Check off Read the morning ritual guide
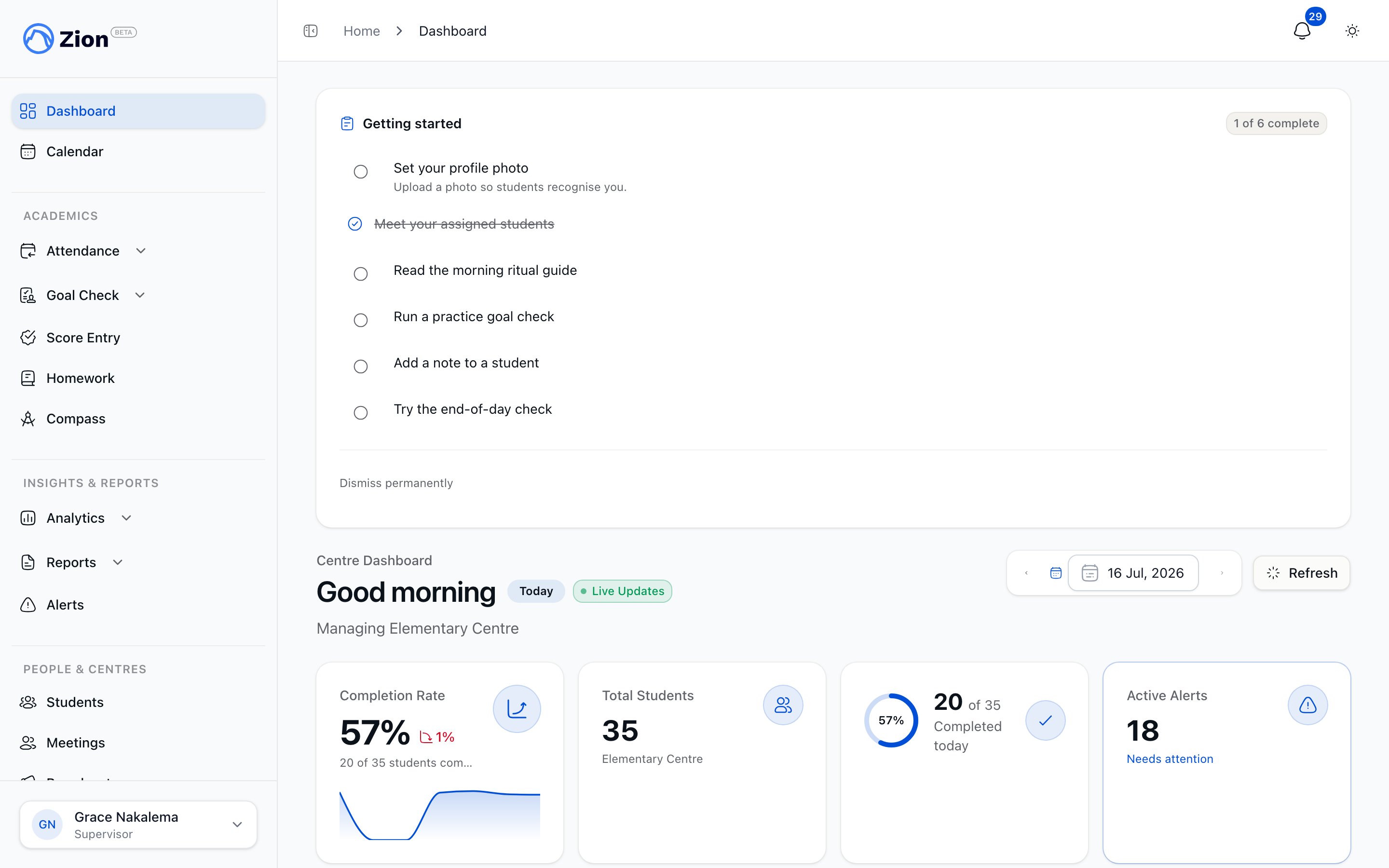 tap(360, 274)
